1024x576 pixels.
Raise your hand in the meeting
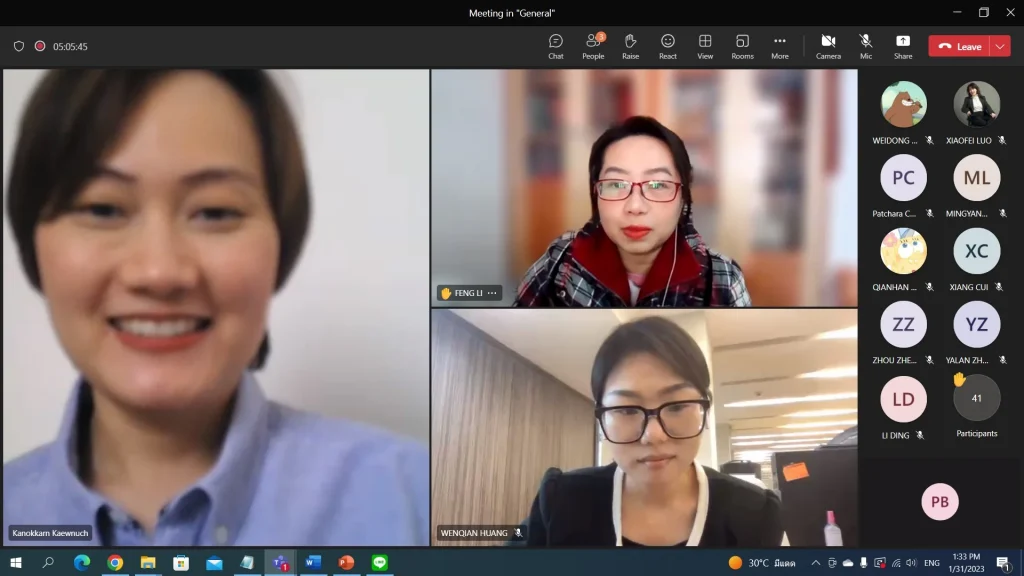point(630,46)
